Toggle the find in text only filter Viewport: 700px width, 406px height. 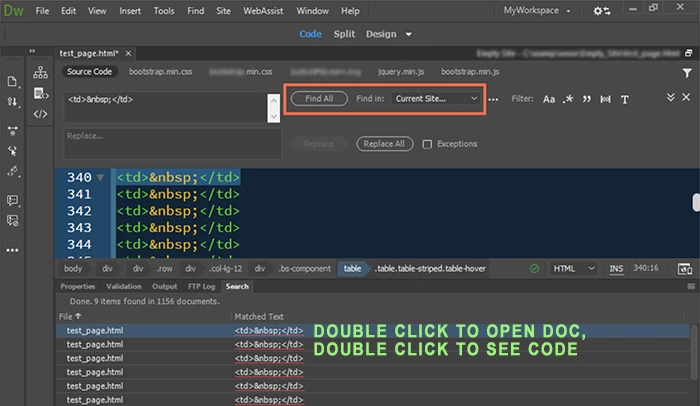coord(625,100)
